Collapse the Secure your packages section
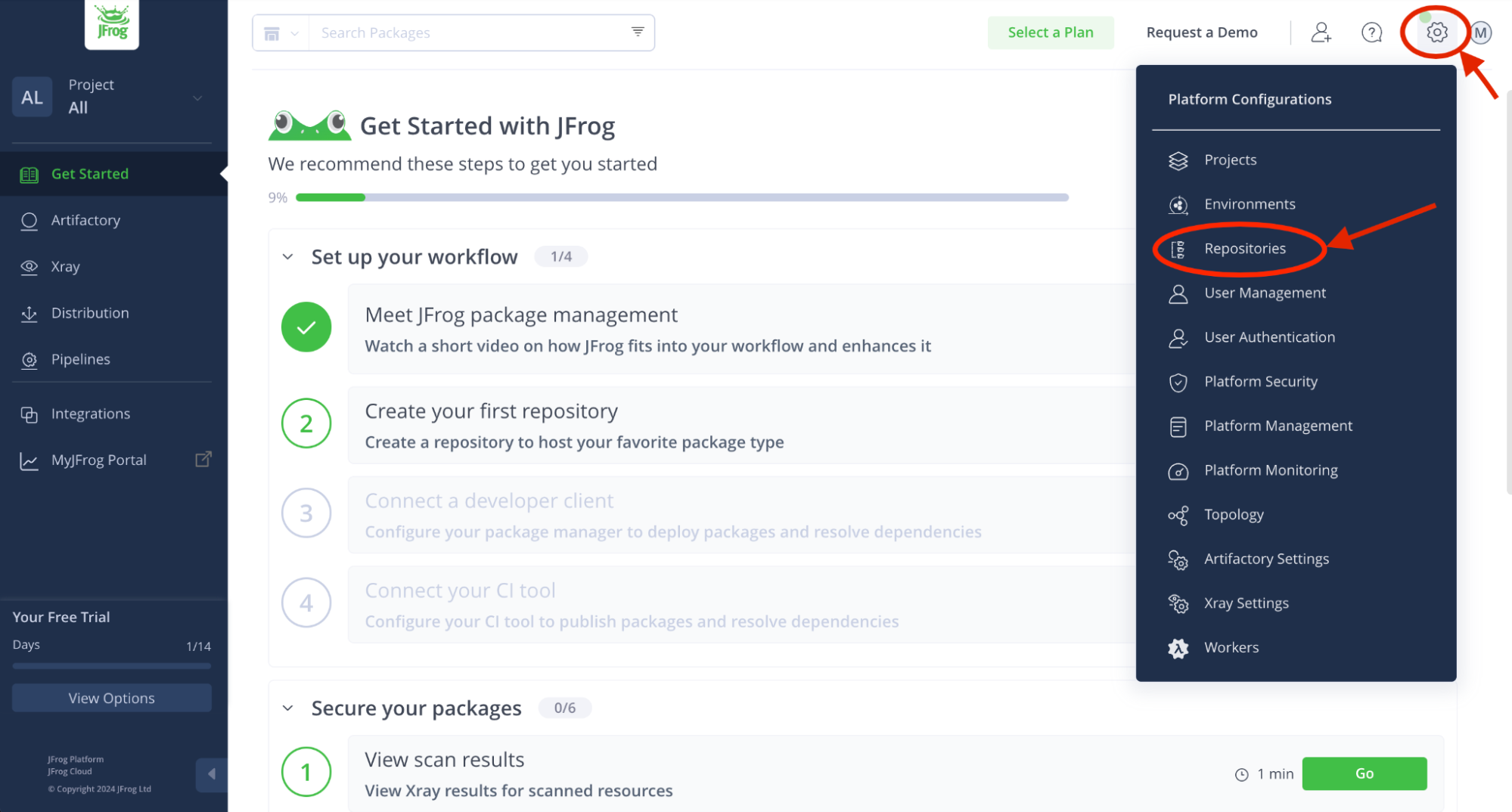Image resolution: width=1512 pixels, height=812 pixels. (288, 708)
